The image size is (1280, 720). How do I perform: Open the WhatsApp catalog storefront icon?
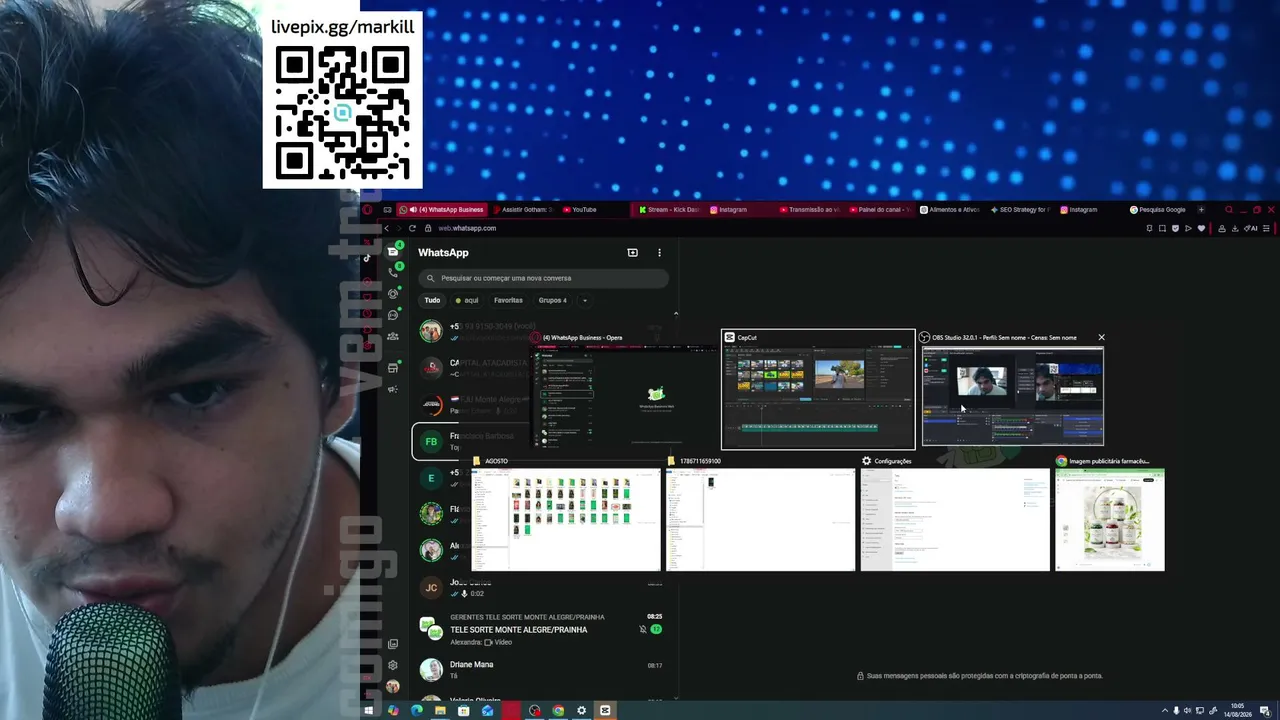point(393,368)
